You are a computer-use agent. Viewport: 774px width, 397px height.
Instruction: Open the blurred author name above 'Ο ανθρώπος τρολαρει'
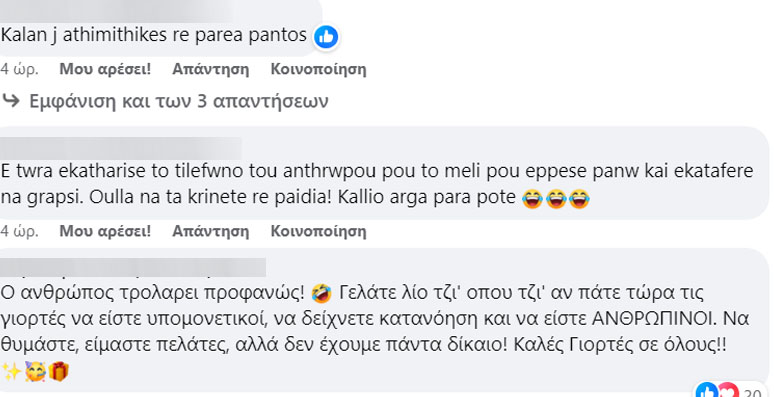(133, 267)
